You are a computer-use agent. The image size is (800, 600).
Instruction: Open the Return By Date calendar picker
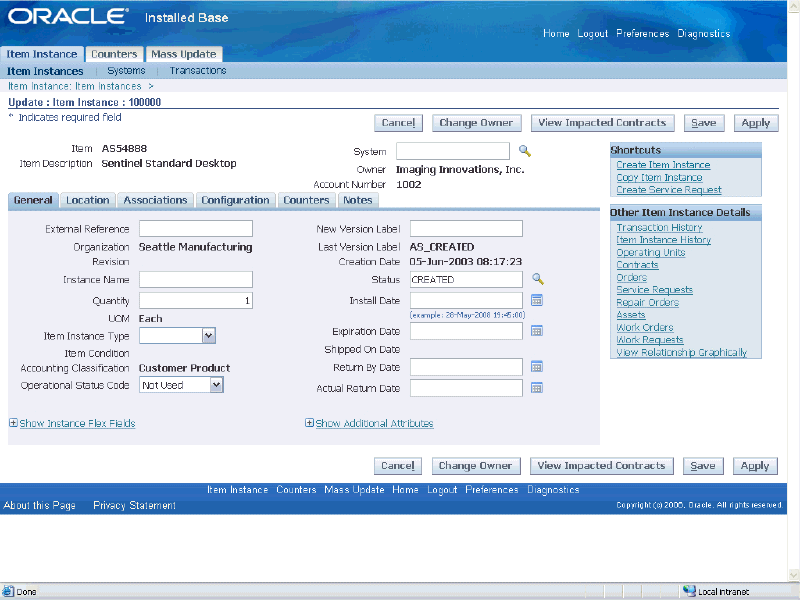click(537, 366)
